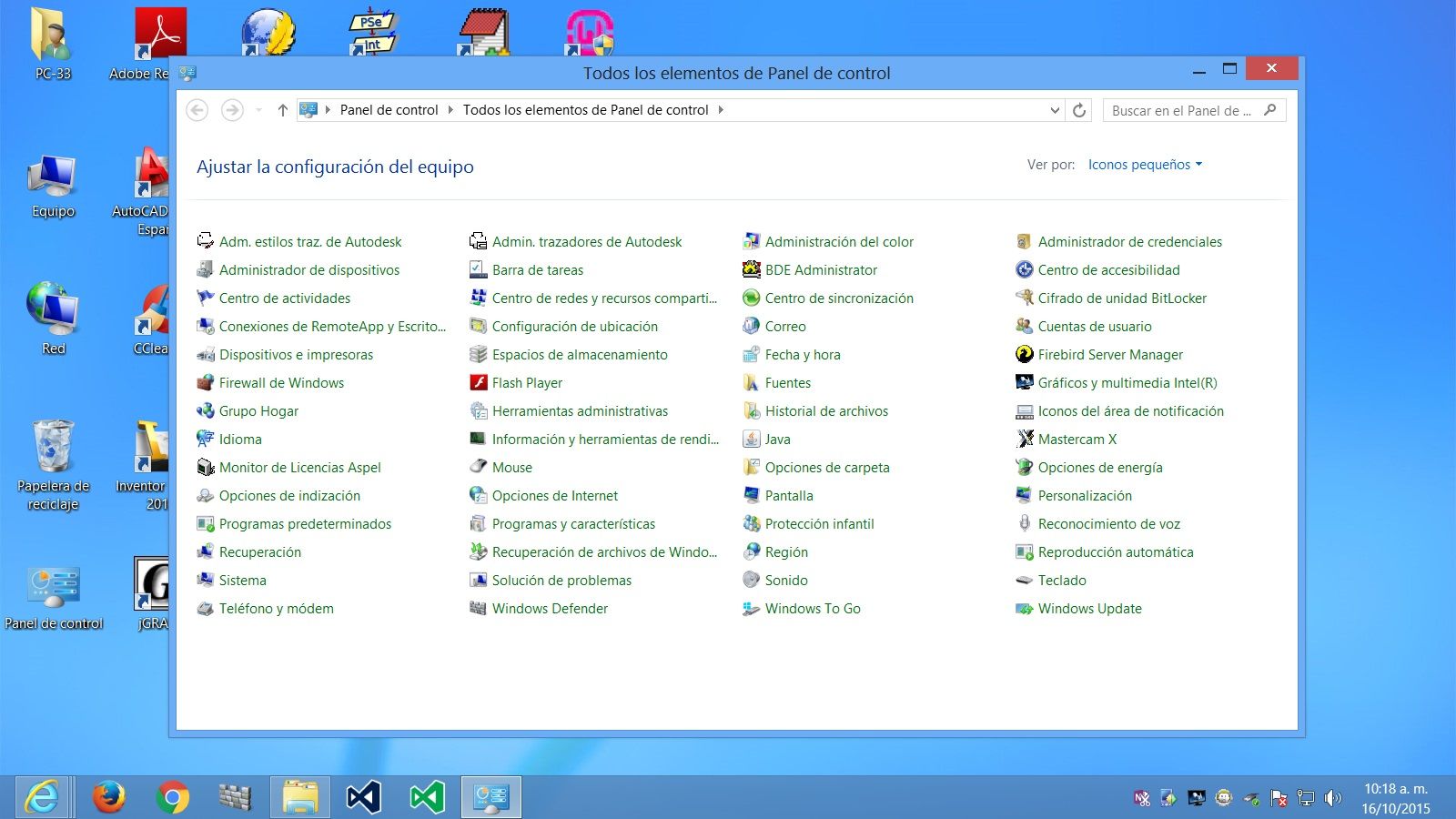1456x819 pixels.
Task: Click the BDE Administrator icon
Action: 752,270
